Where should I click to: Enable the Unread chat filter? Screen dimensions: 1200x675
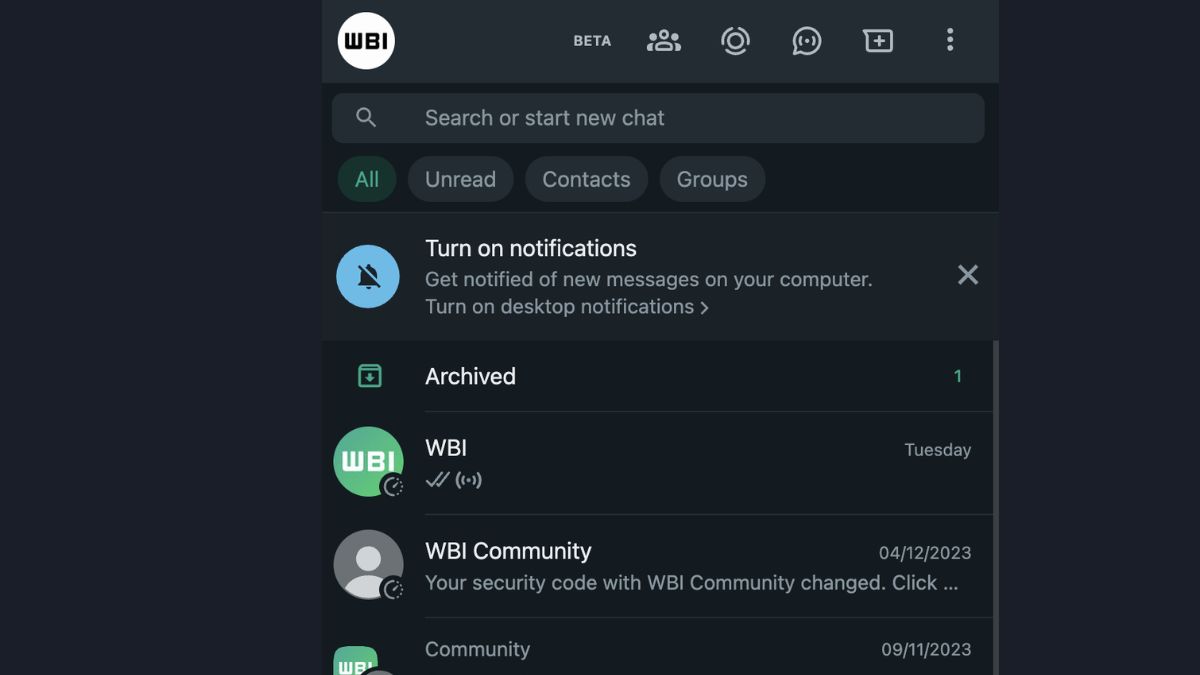click(x=460, y=180)
